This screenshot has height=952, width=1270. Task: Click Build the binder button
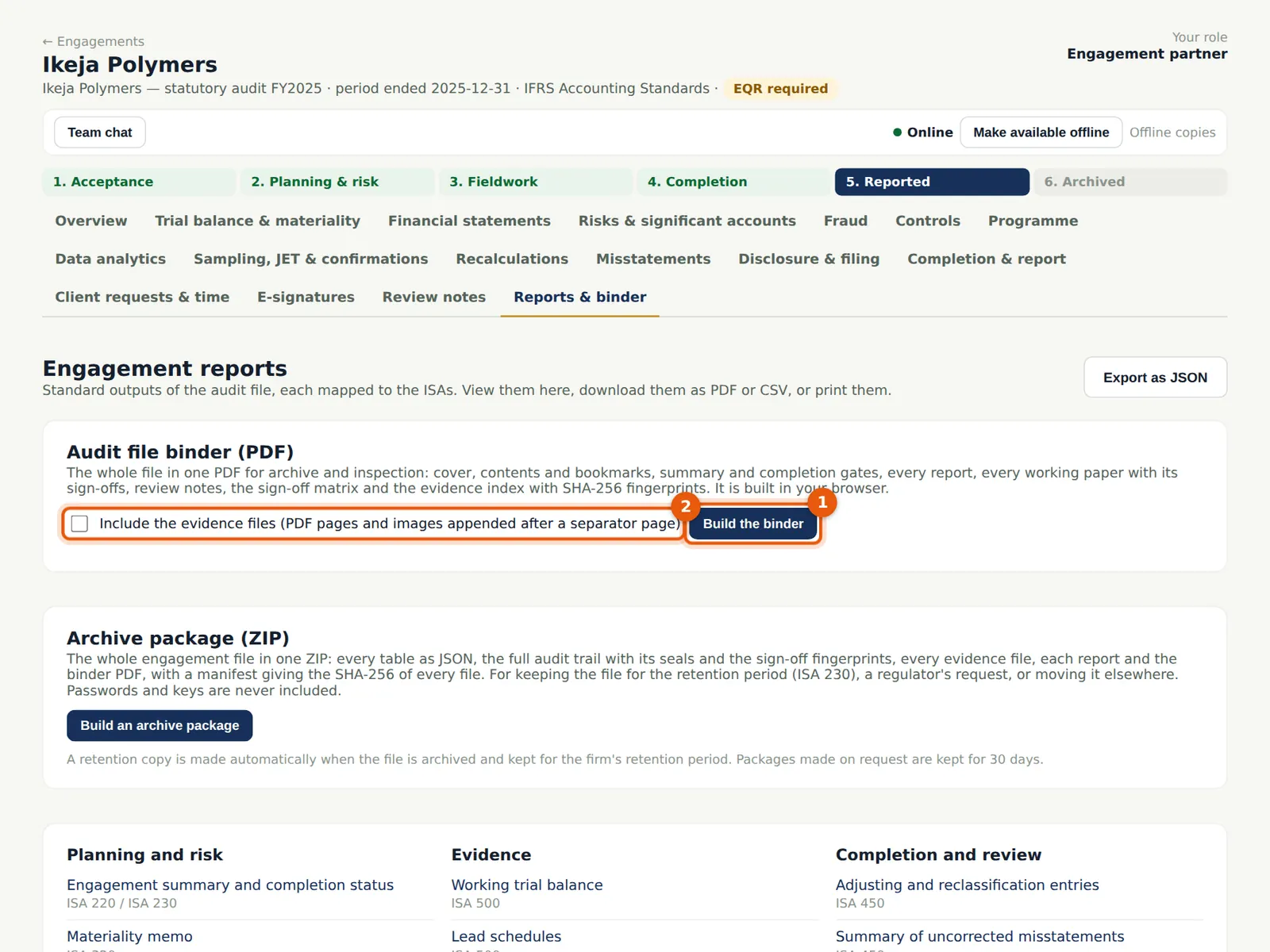(x=752, y=524)
